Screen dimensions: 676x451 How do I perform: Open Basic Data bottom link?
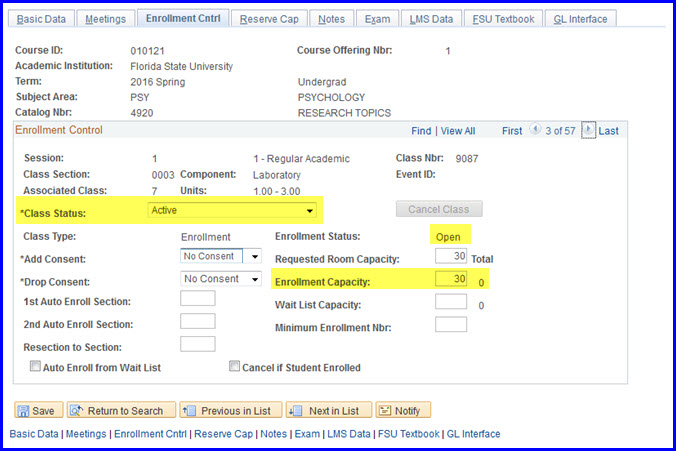pos(34,434)
